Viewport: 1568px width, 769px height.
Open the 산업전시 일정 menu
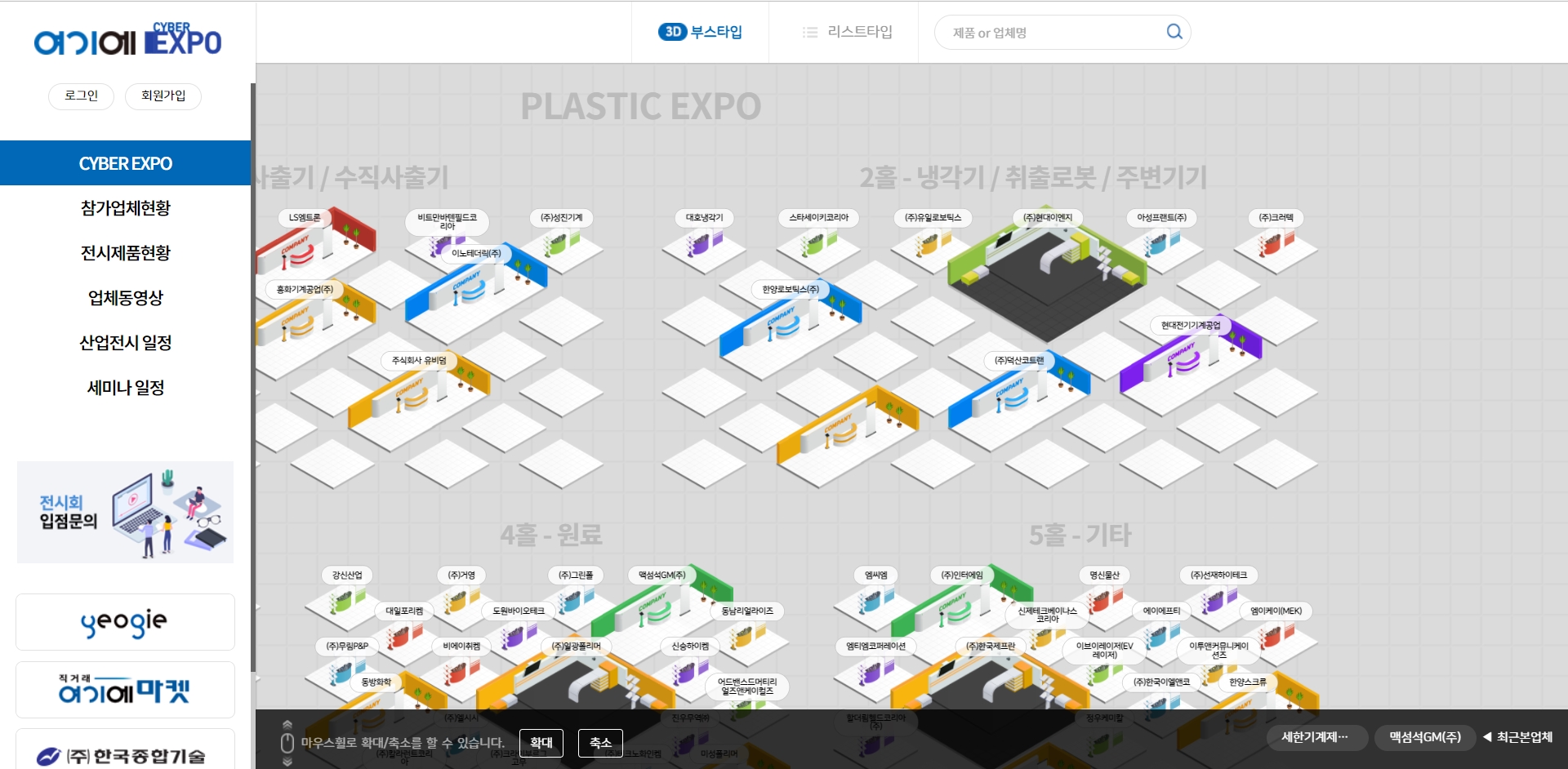point(126,343)
